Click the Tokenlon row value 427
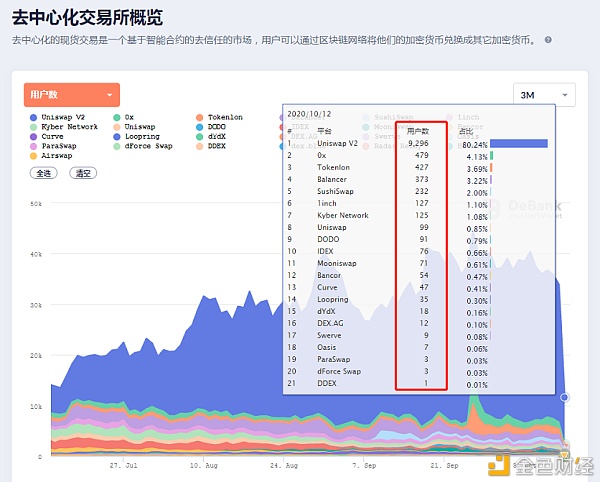This screenshot has height=482, width=600. click(x=422, y=168)
